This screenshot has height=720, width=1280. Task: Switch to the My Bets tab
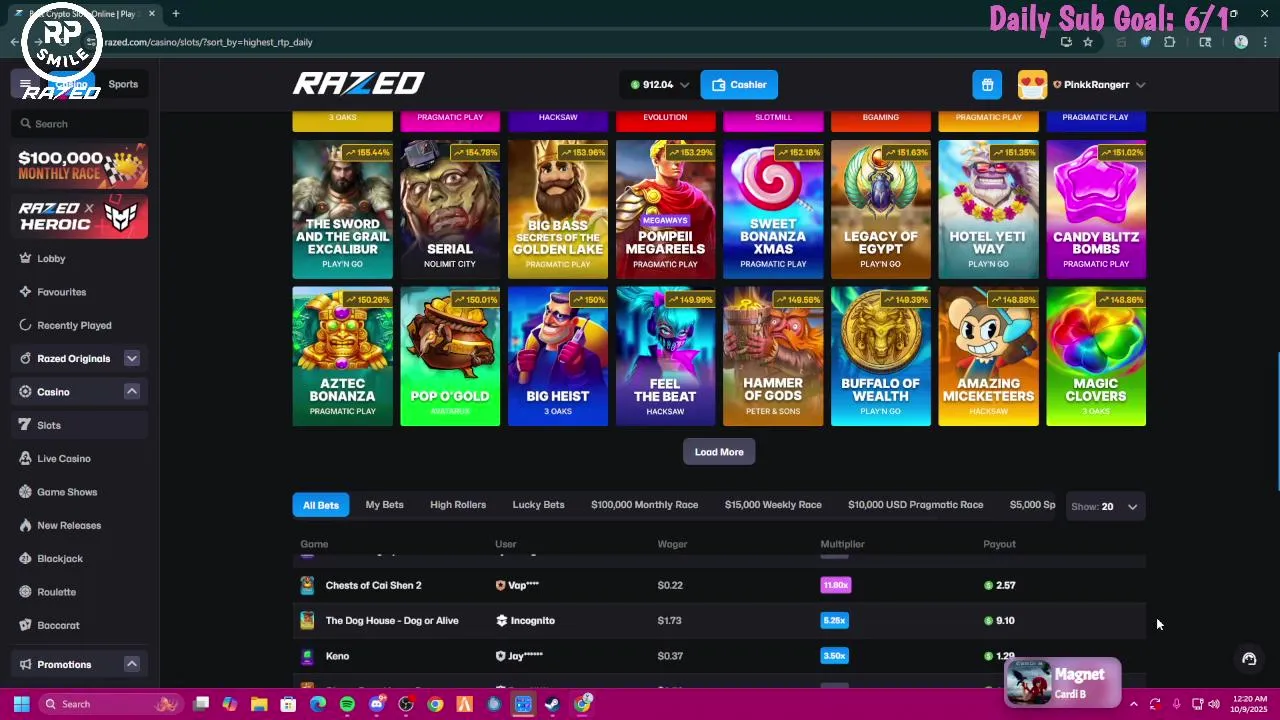(384, 505)
